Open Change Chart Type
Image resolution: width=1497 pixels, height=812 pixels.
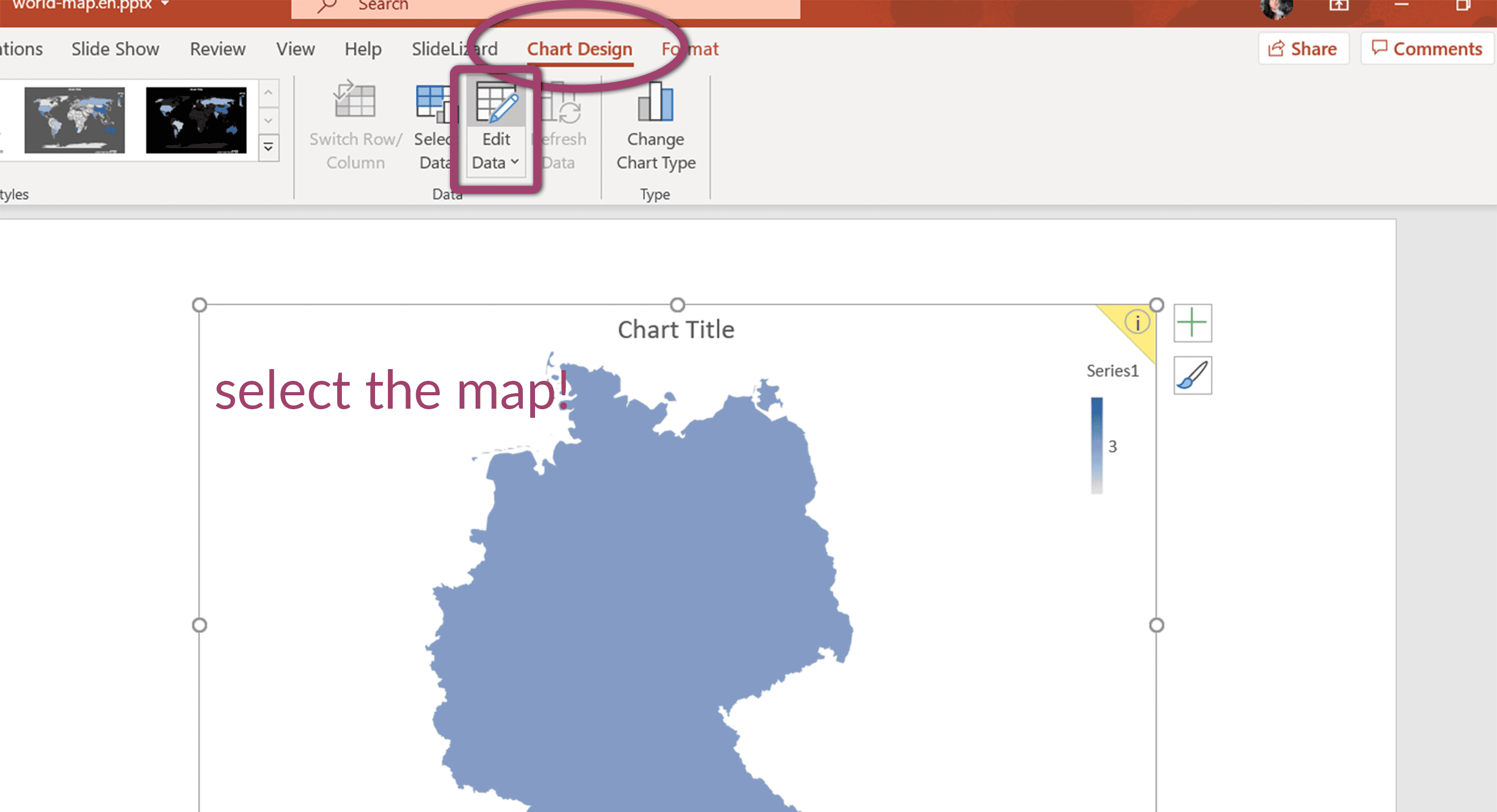[655, 128]
